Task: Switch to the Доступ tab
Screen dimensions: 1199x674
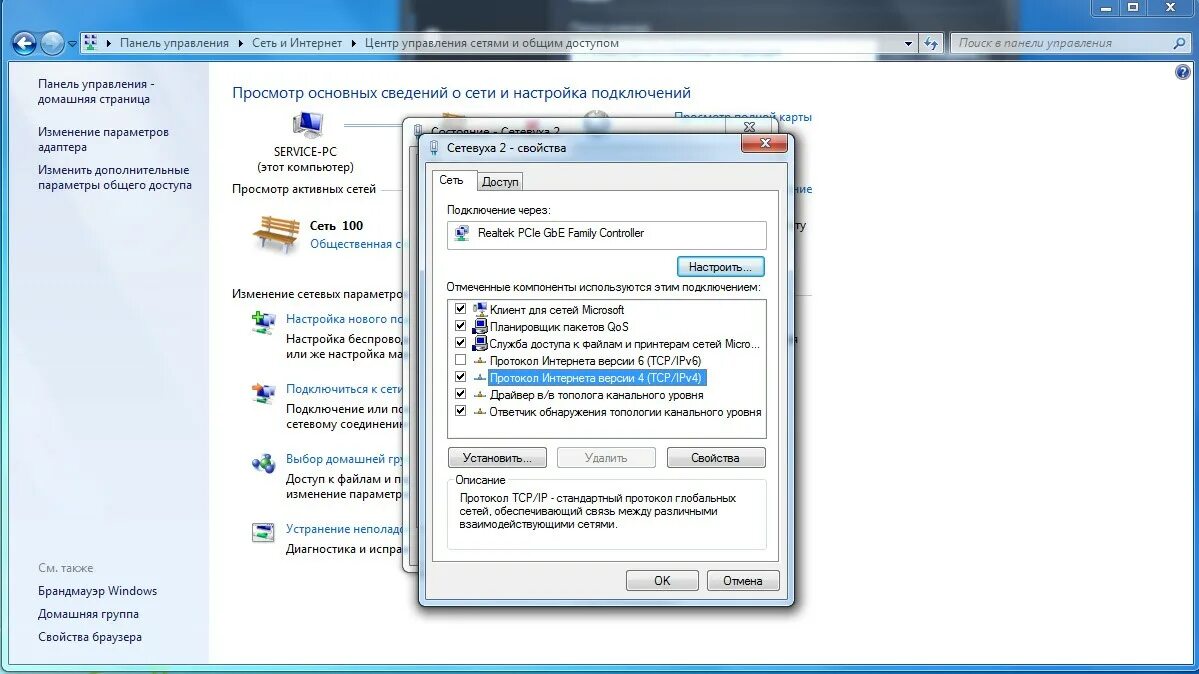Action: pos(500,181)
